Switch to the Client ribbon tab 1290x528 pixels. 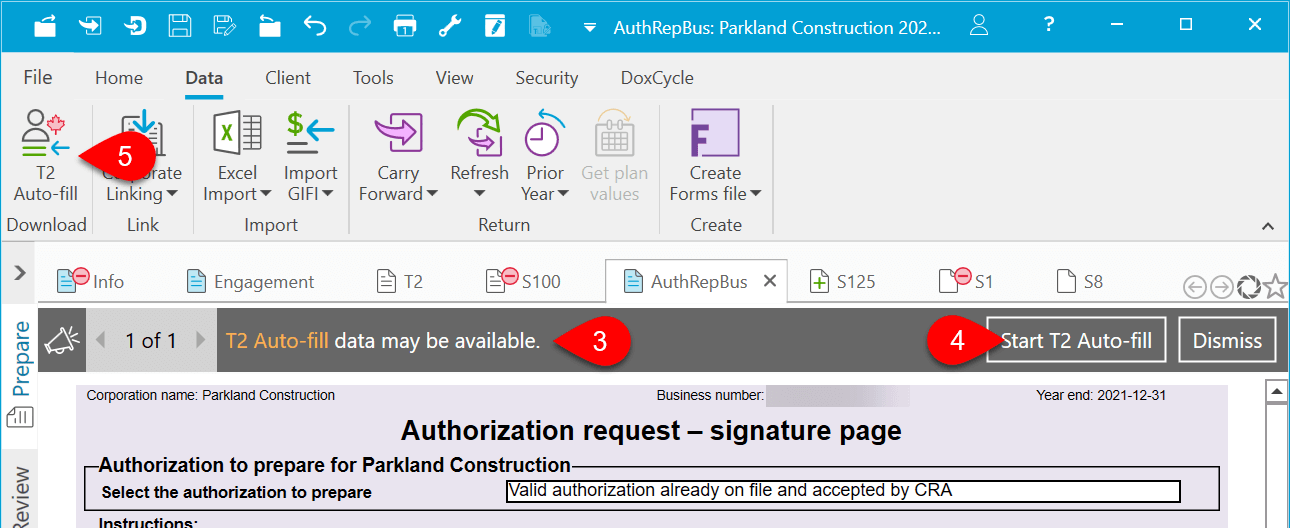pos(288,78)
